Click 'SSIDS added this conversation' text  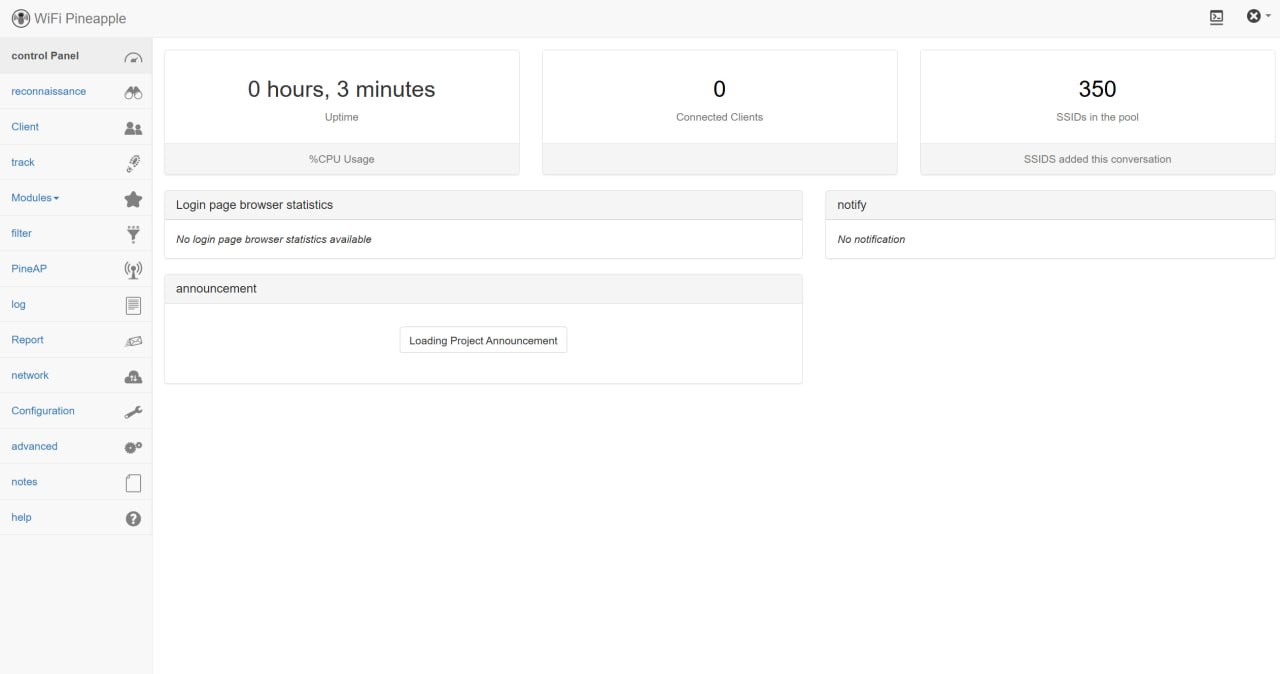[x=1097, y=159]
